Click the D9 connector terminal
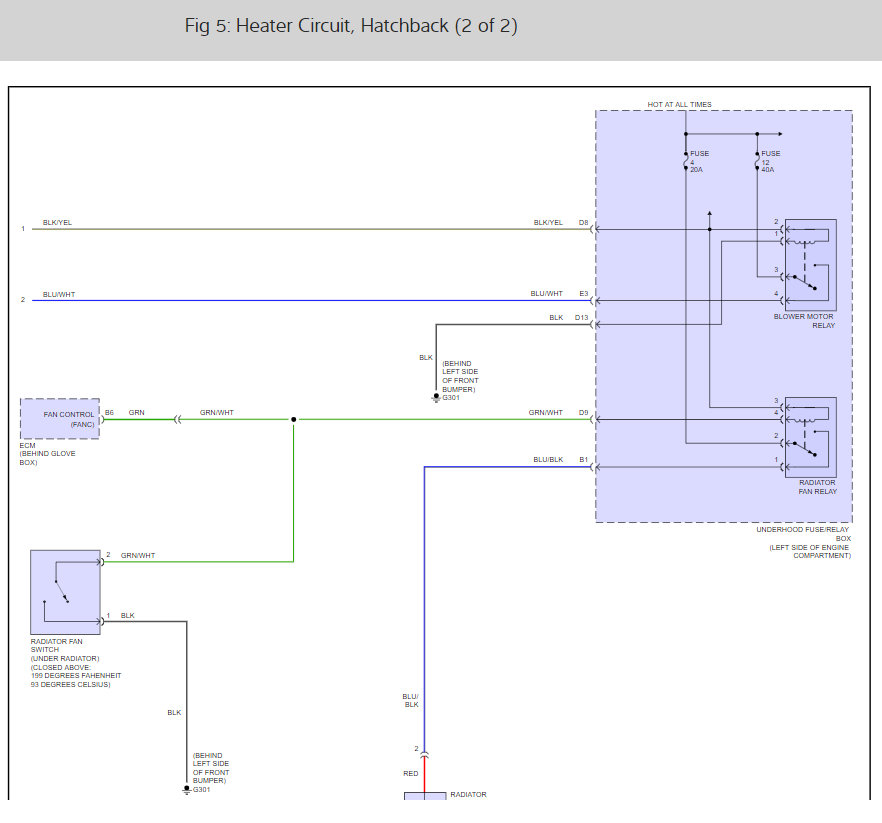This screenshot has width=882, height=823. pyautogui.click(x=593, y=419)
